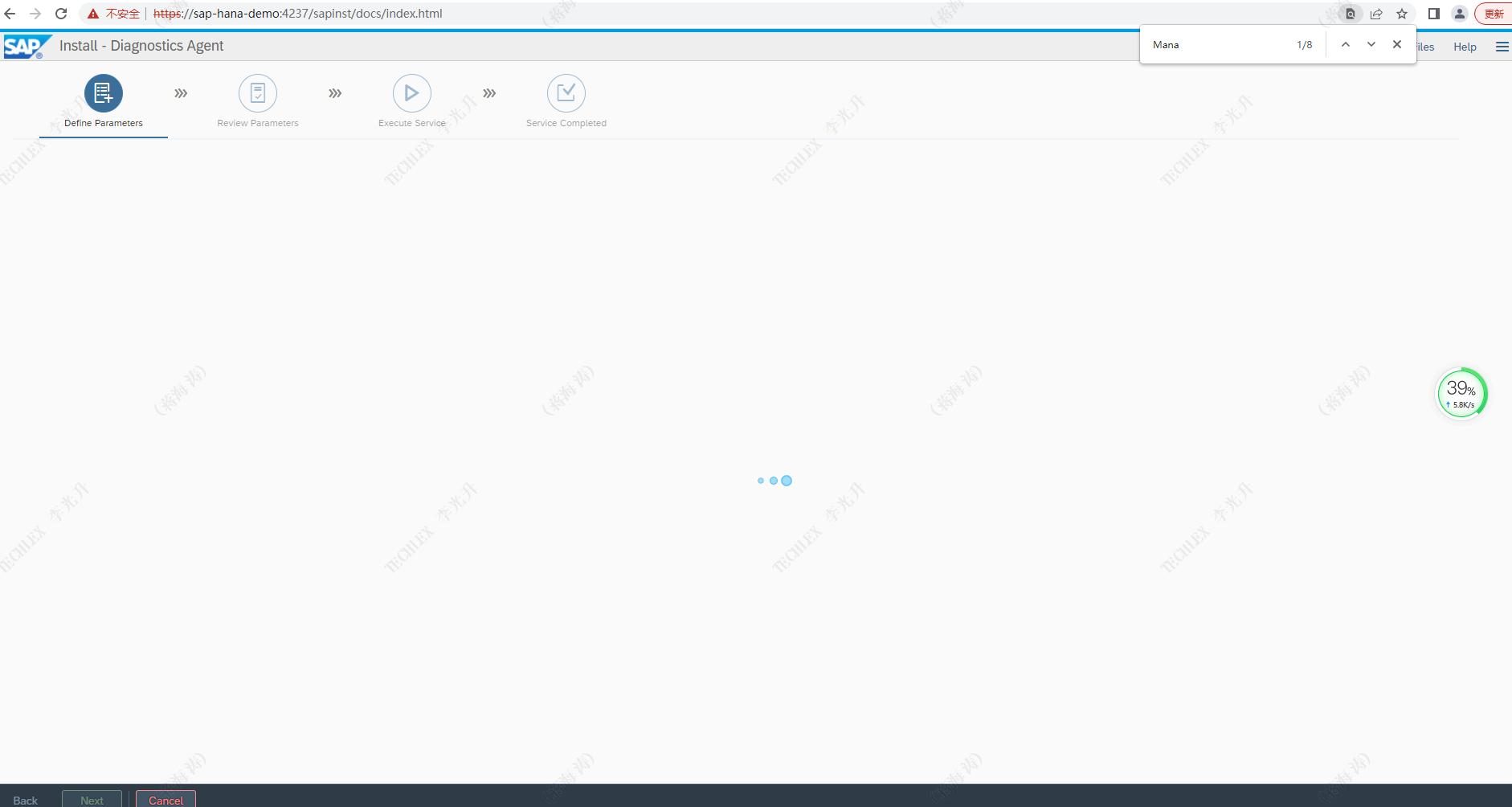The width and height of the screenshot is (1512, 807).
Task: Click the Install - Diagnostics Agent title
Action: [141, 46]
